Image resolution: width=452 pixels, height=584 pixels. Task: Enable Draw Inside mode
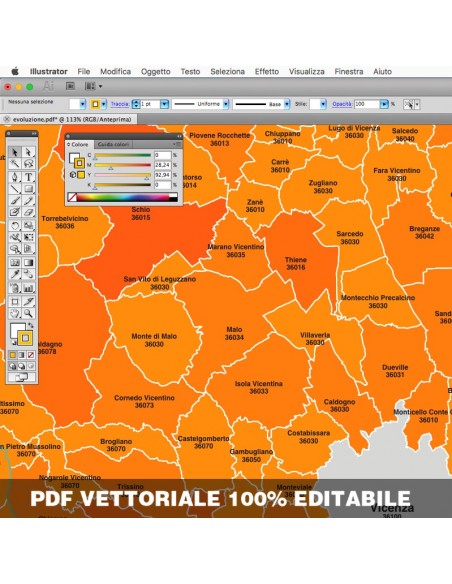tap(31, 366)
